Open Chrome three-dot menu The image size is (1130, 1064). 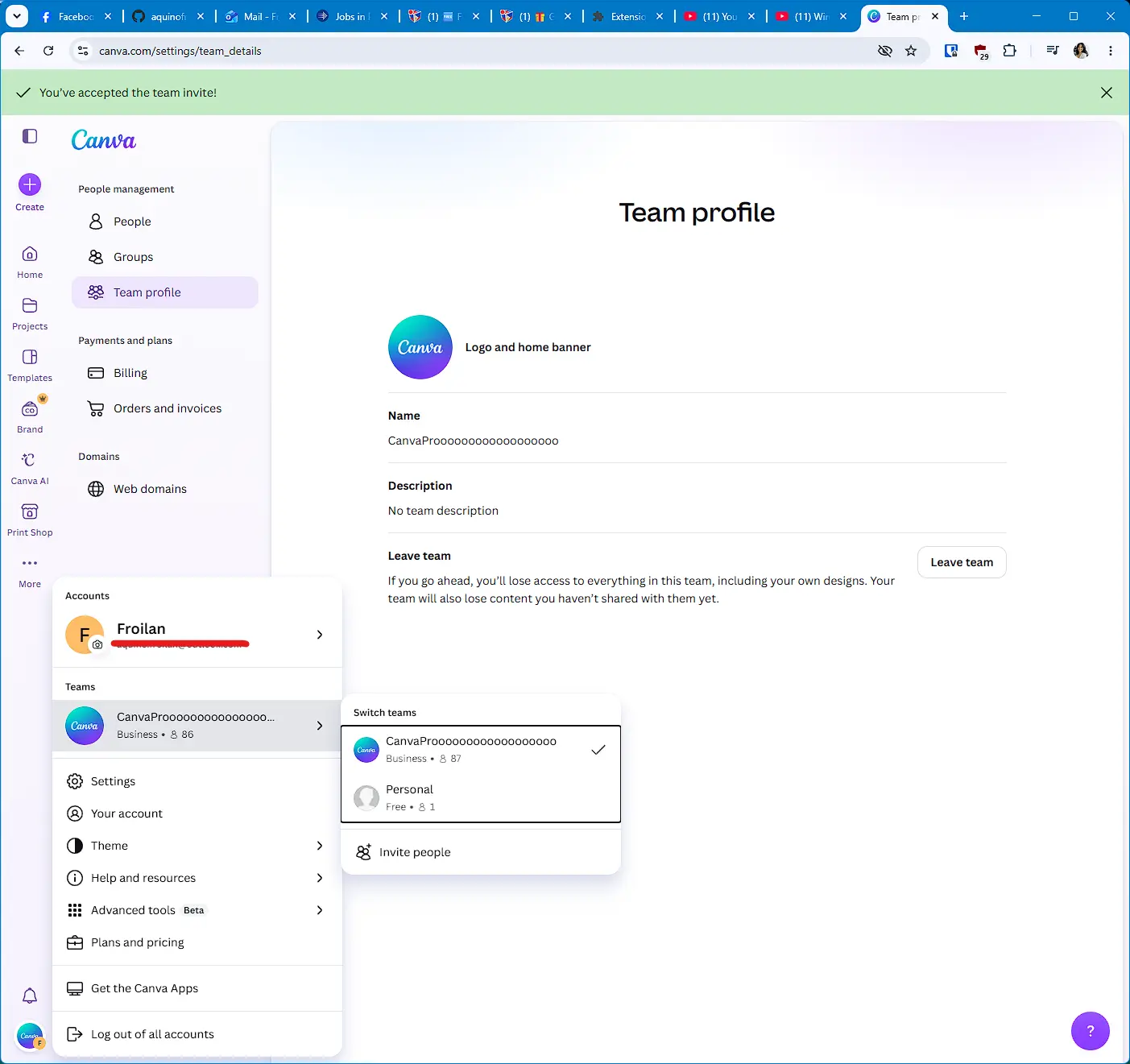click(1111, 51)
